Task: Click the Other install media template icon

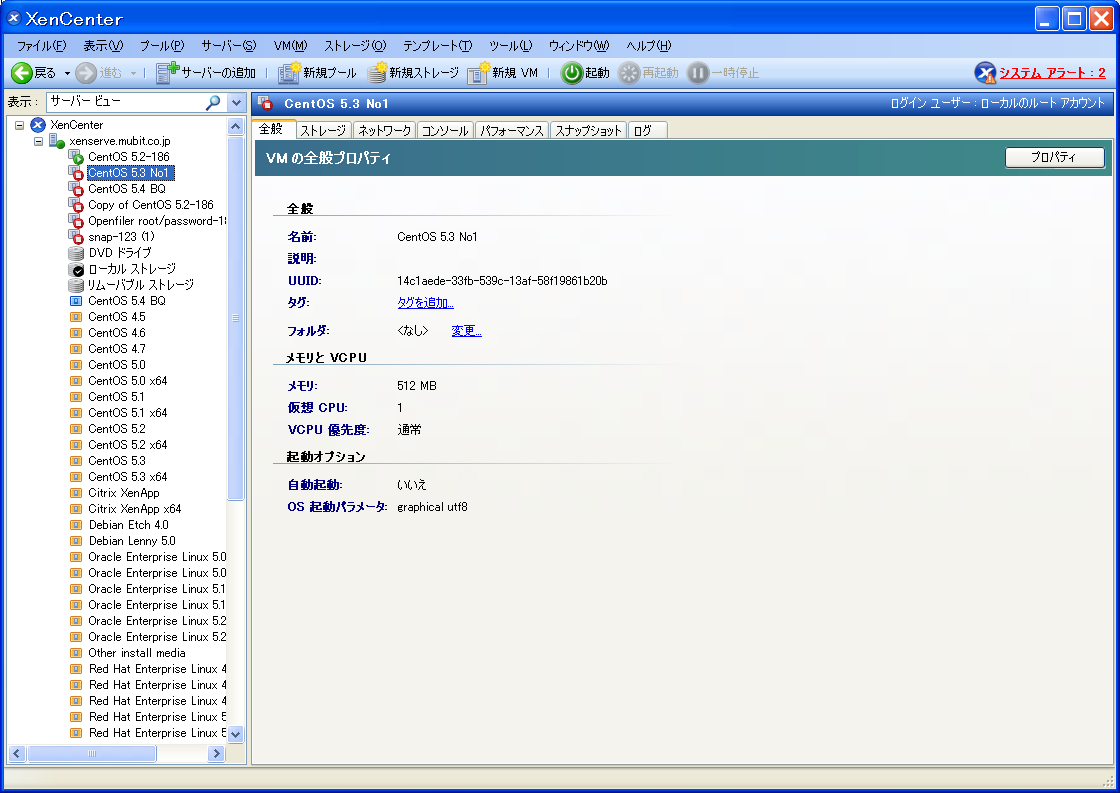Action: point(76,653)
